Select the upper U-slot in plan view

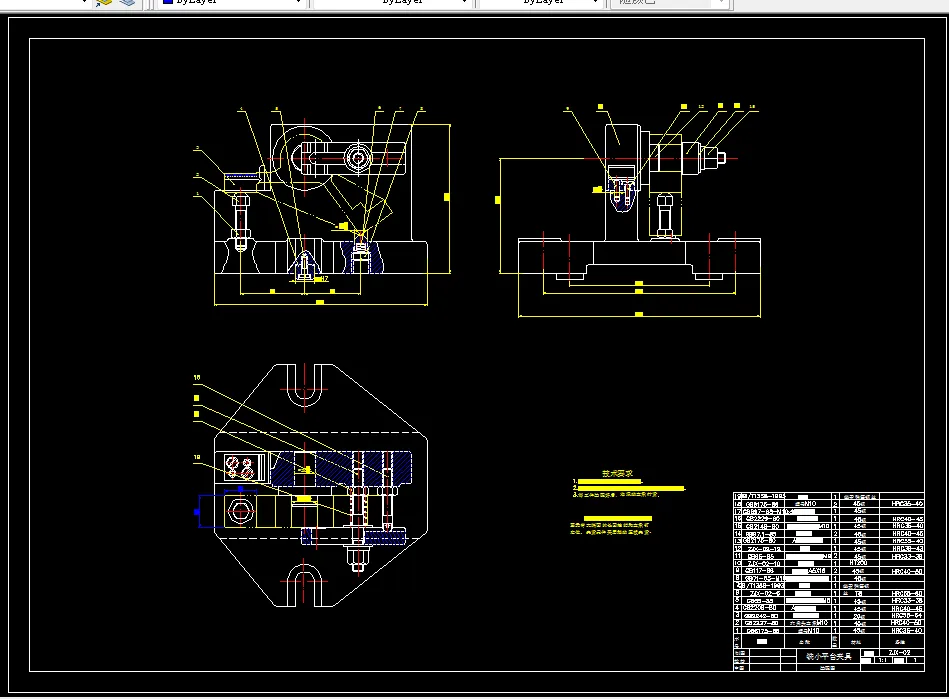coord(304,388)
